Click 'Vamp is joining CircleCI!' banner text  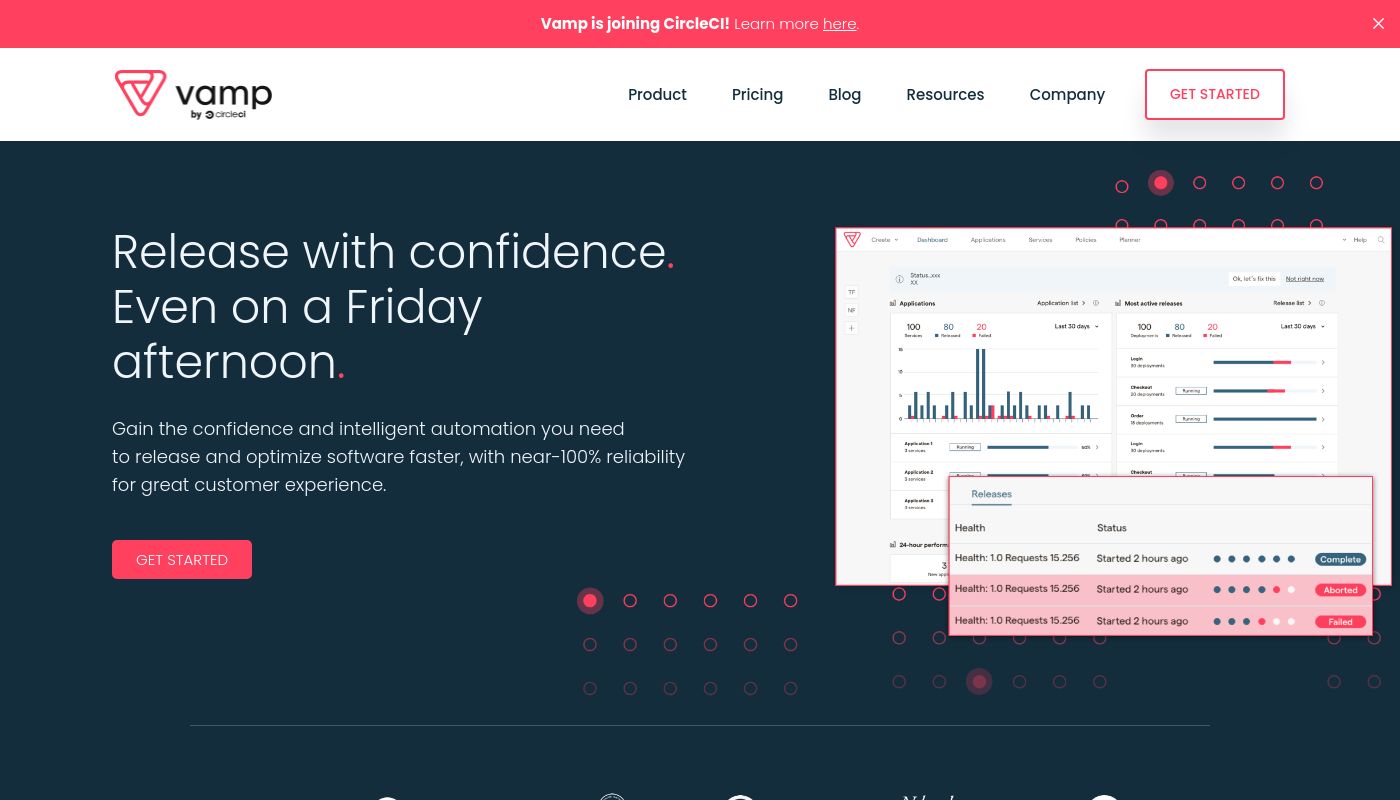635,24
